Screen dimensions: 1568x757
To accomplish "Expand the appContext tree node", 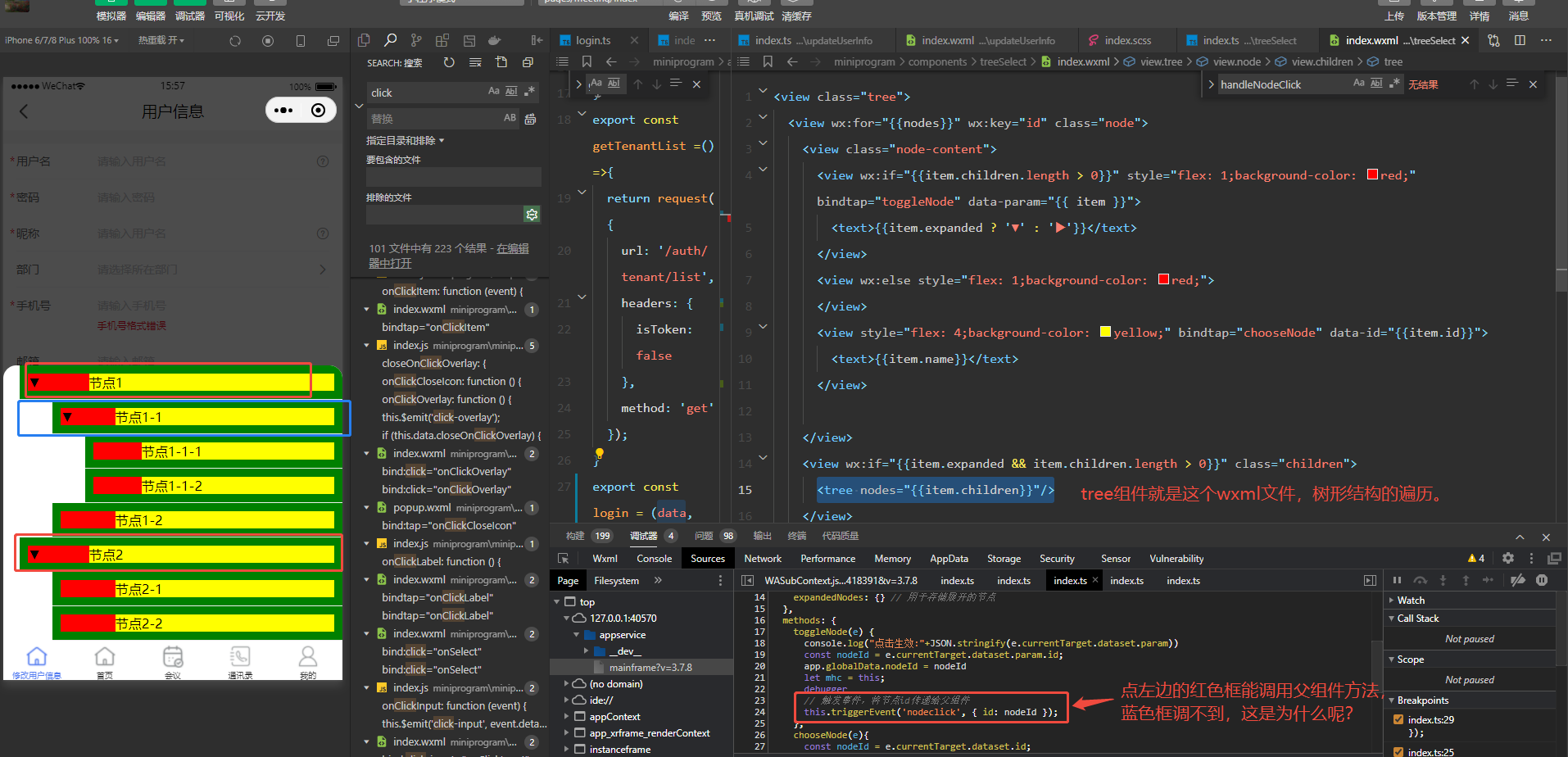I will coord(566,717).
